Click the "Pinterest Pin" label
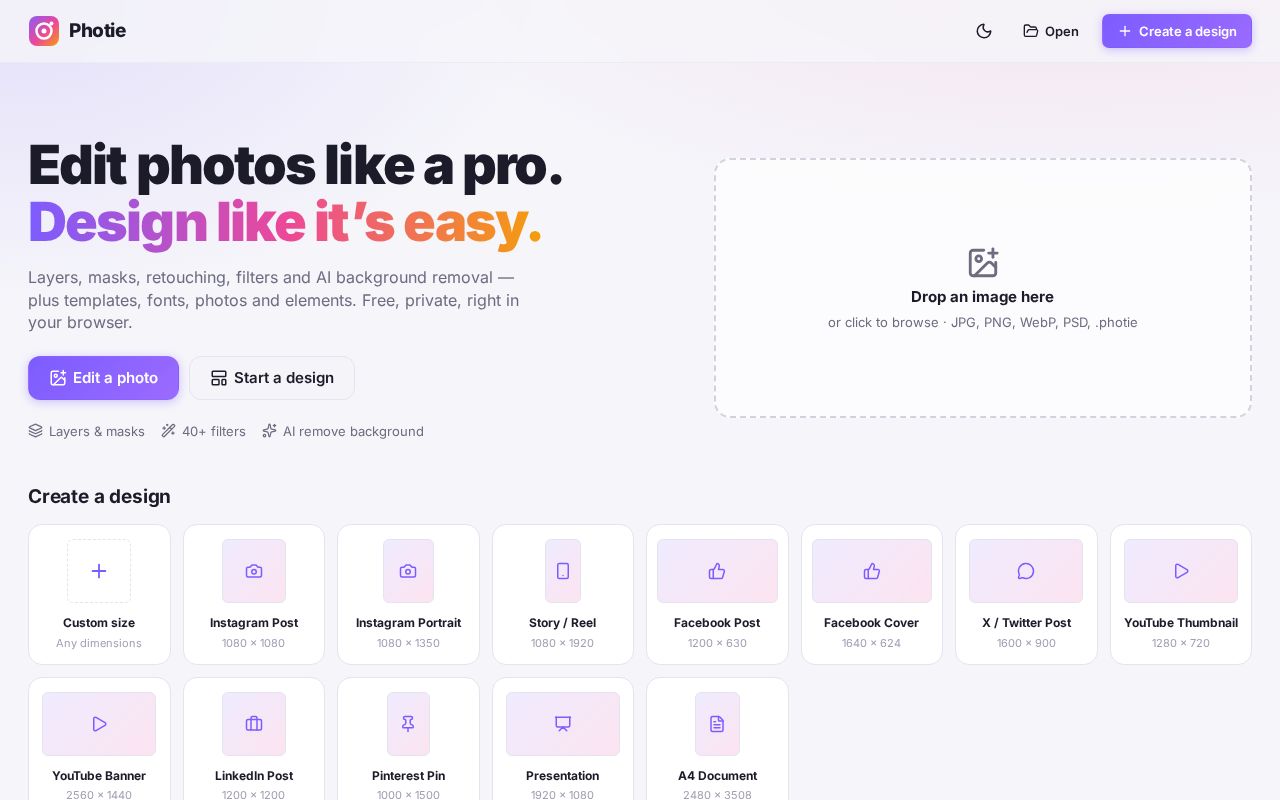 (x=408, y=776)
